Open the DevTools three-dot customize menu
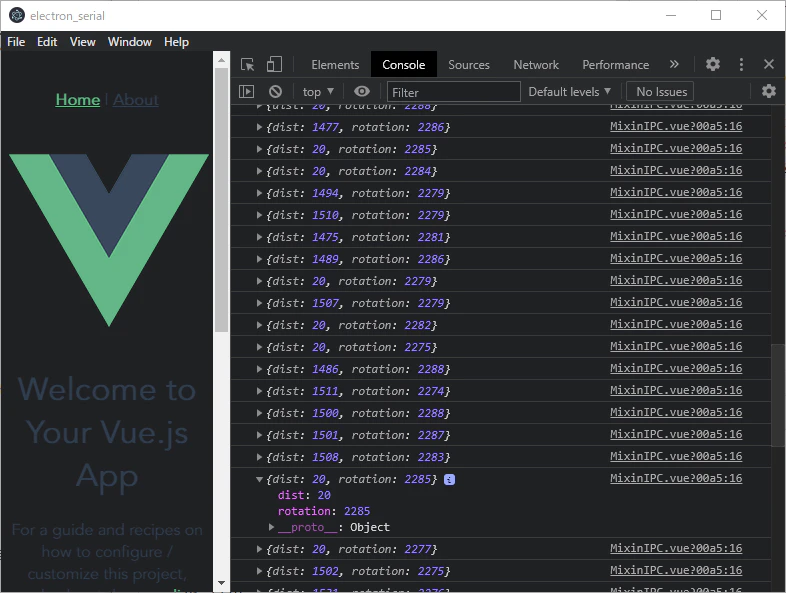This screenshot has height=593, width=786. click(x=741, y=64)
